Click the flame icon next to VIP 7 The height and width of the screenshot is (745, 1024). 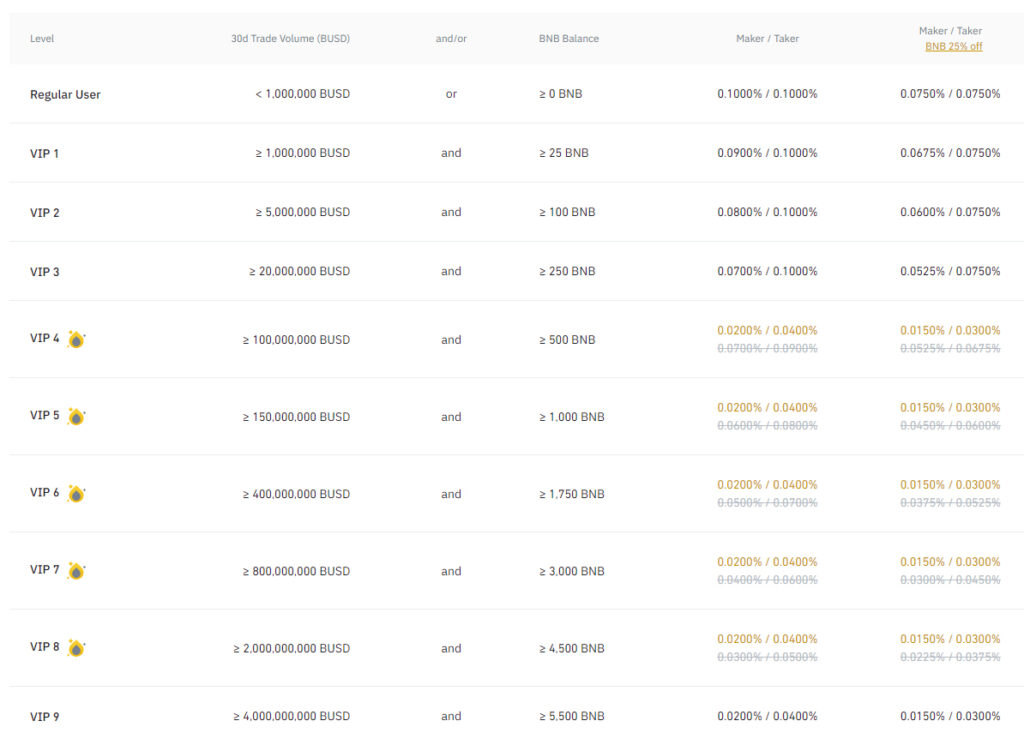tap(76, 571)
